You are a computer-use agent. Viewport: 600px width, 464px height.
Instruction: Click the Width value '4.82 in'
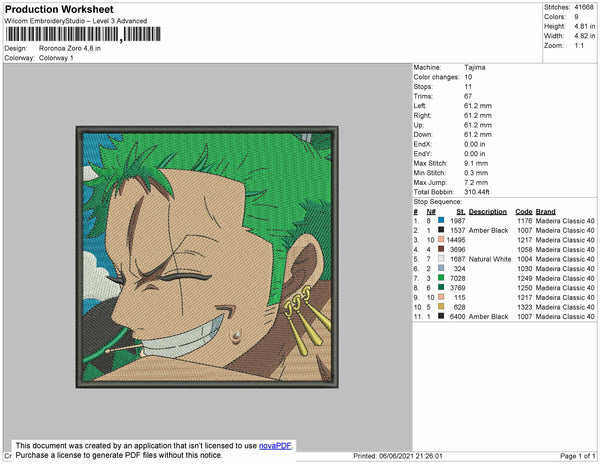pos(585,36)
